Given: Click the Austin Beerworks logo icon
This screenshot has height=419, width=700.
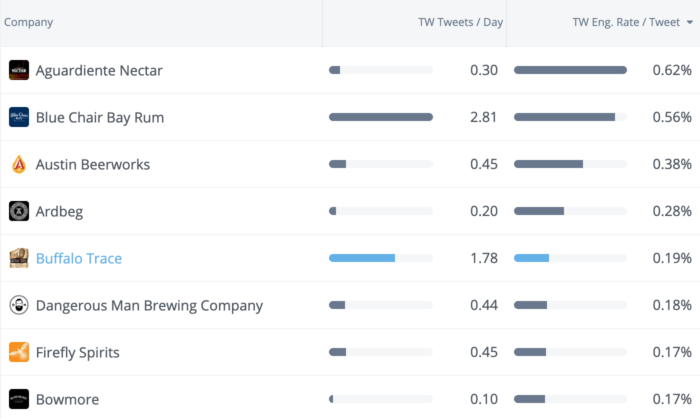Looking at the screenshot, I should (19, 164).
